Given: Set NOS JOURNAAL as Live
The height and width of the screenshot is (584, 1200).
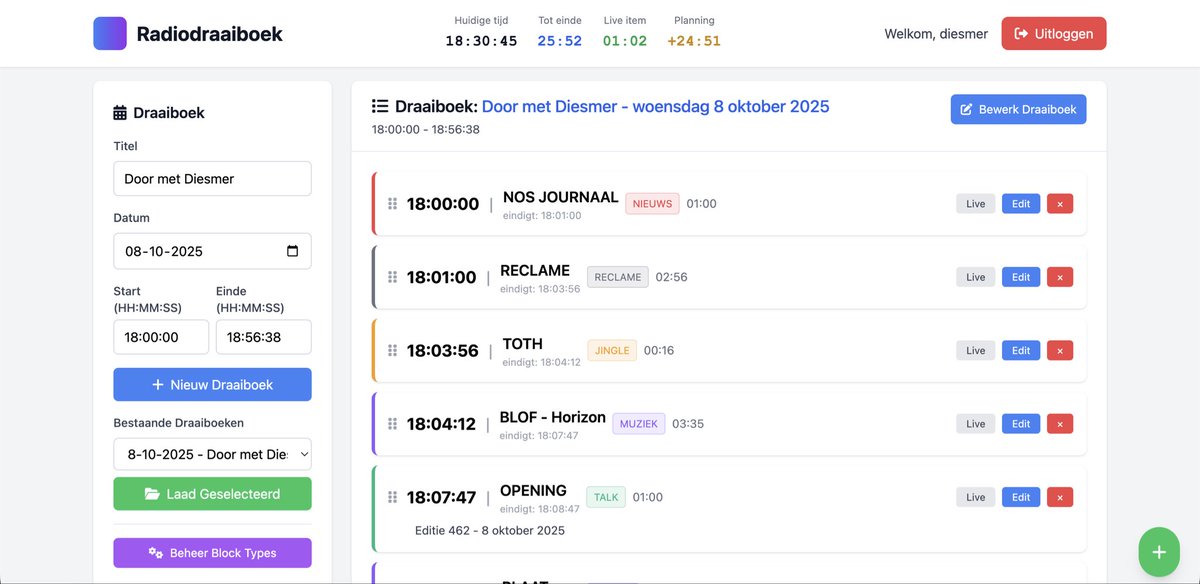Looking at the screenshot, I should click(975, 204).
